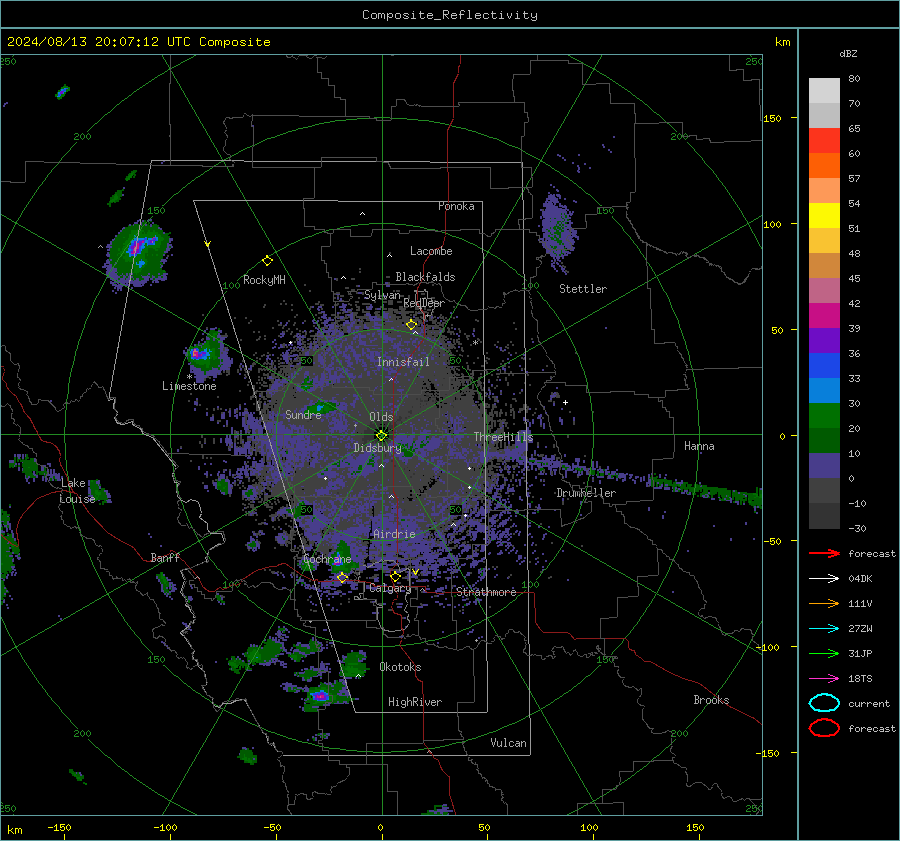Click the Banff town label
Viewport: 900px width, 841px height.
coord(165,557)
